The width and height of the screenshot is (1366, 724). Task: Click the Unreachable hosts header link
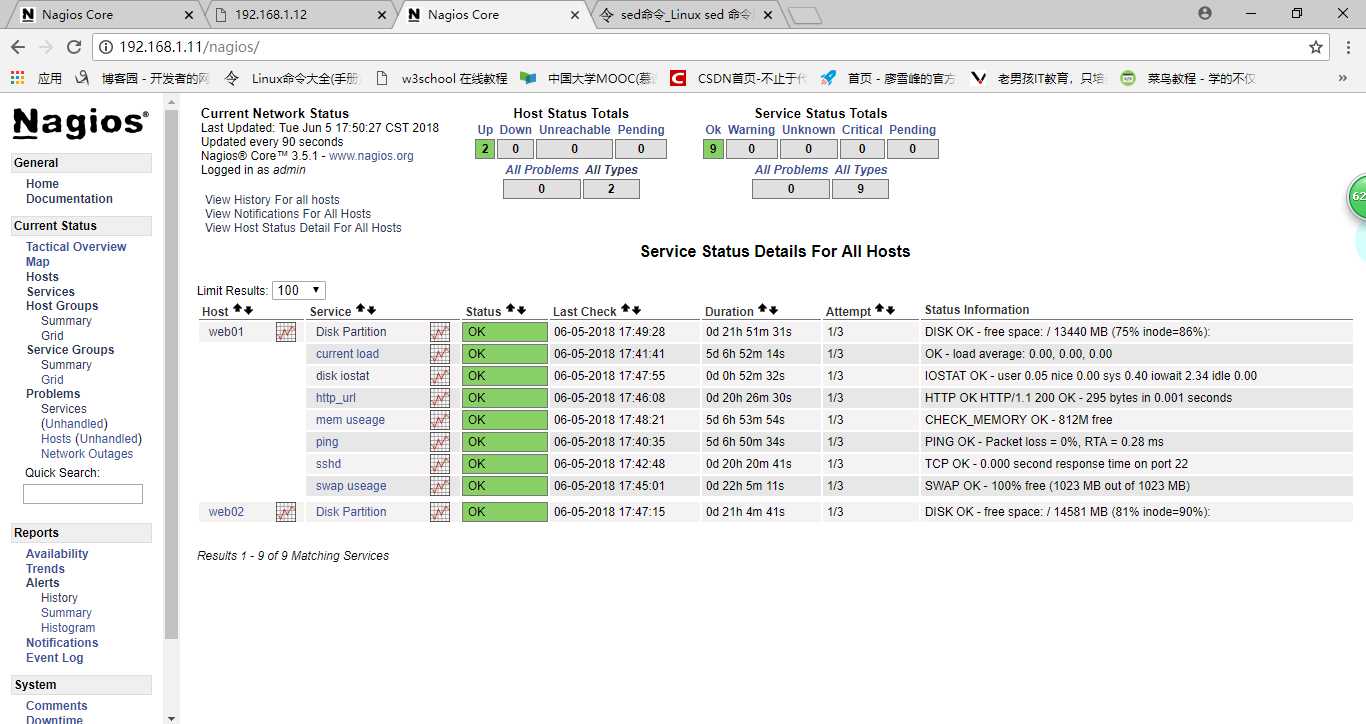coord(574,130)
